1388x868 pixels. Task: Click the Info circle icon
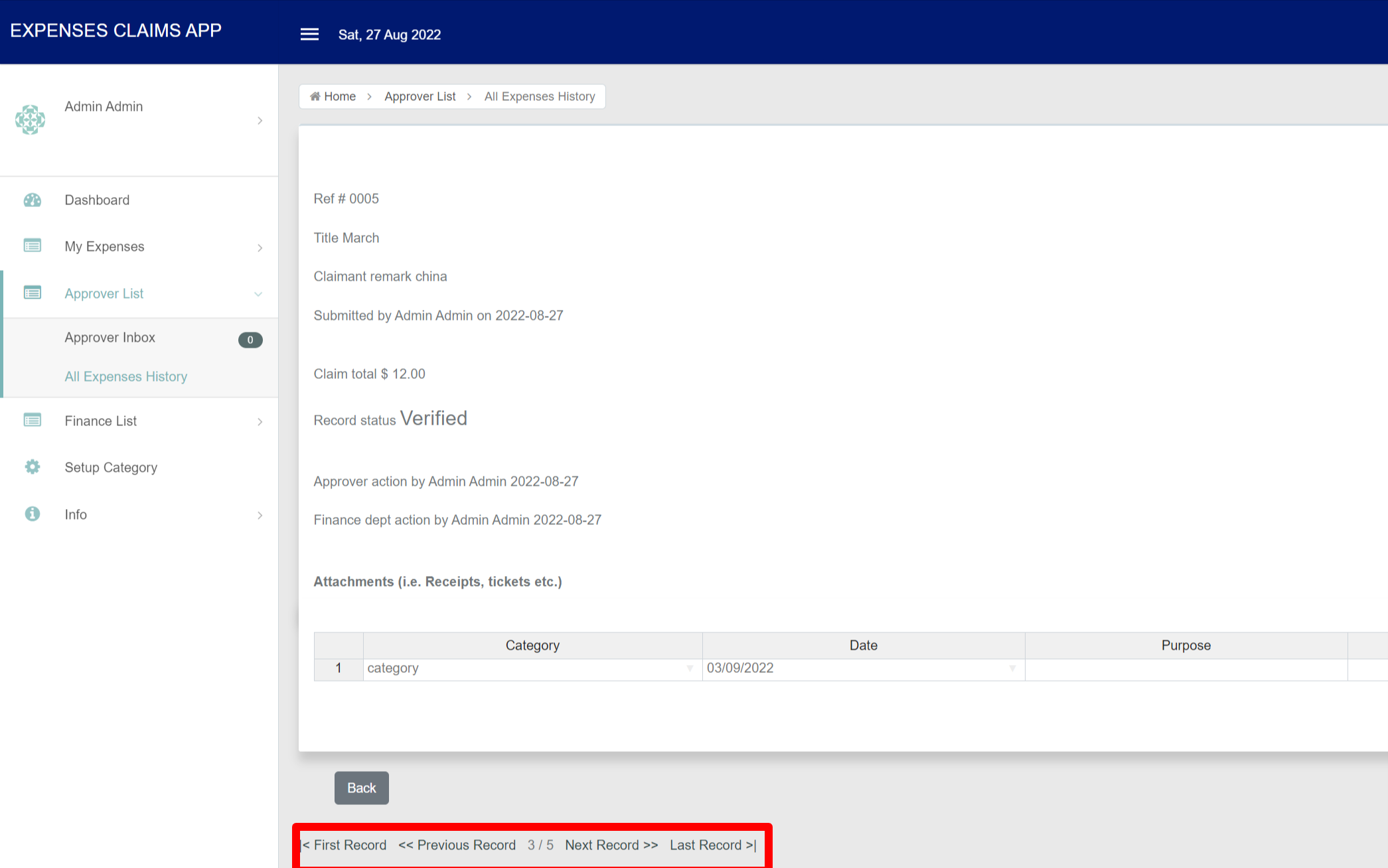[x=32, y=514]
